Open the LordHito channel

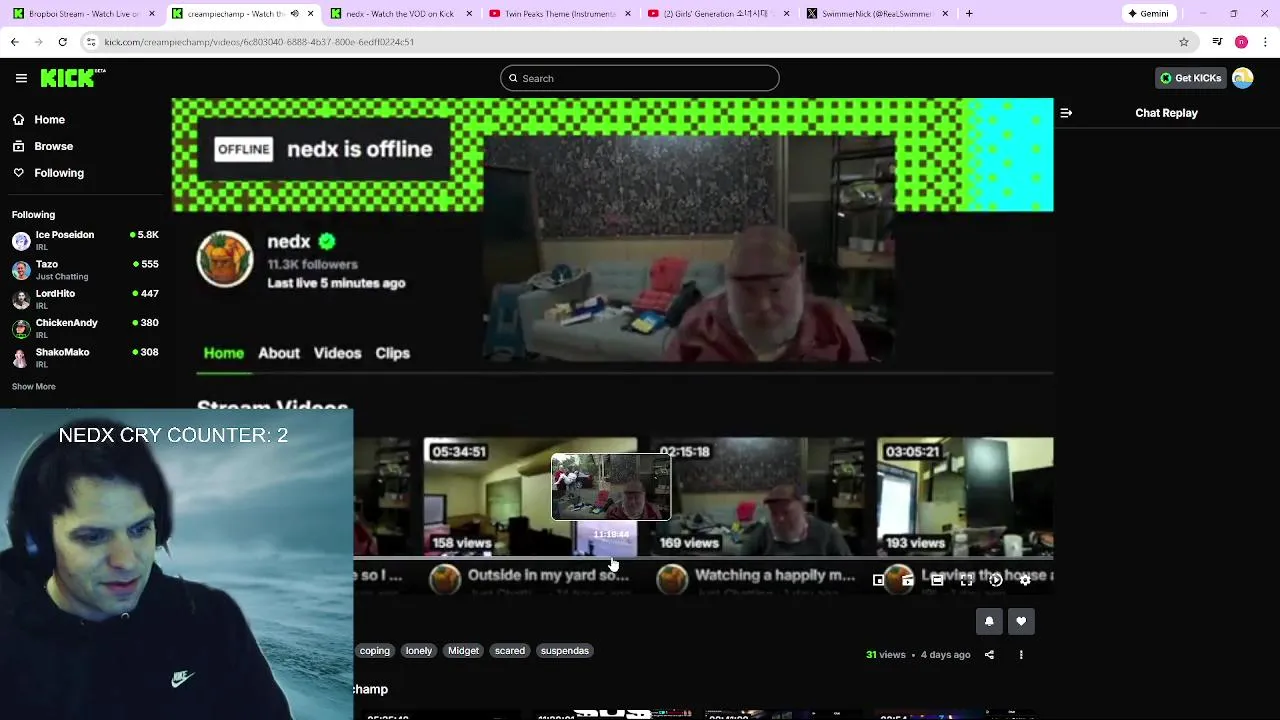pos(85,299)
